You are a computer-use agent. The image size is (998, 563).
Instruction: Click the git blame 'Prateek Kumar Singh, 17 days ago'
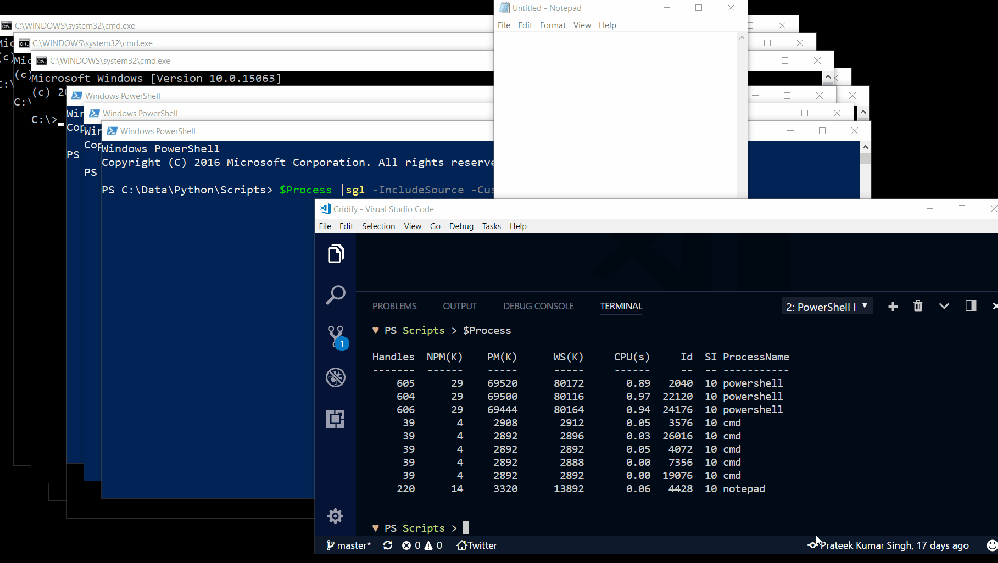point(888,545)
